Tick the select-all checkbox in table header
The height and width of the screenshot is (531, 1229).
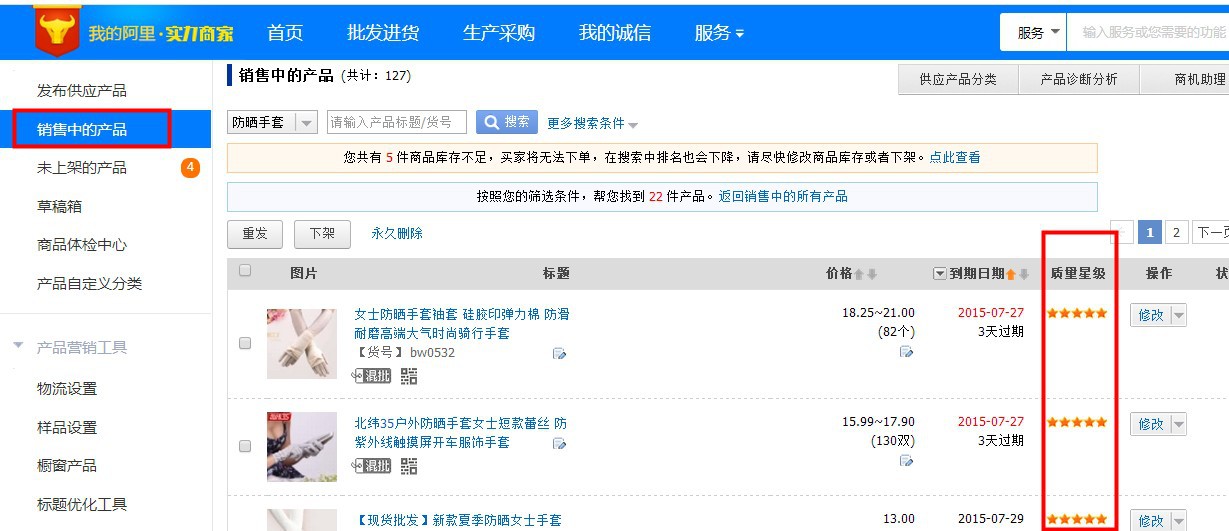245,270
